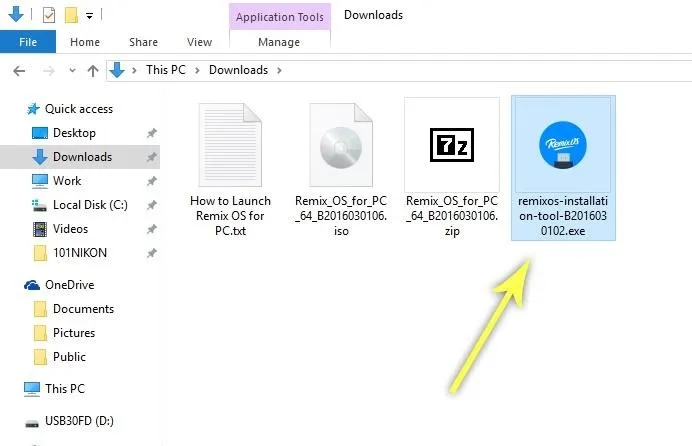Click the pin icon next to Work

[152, 180]
